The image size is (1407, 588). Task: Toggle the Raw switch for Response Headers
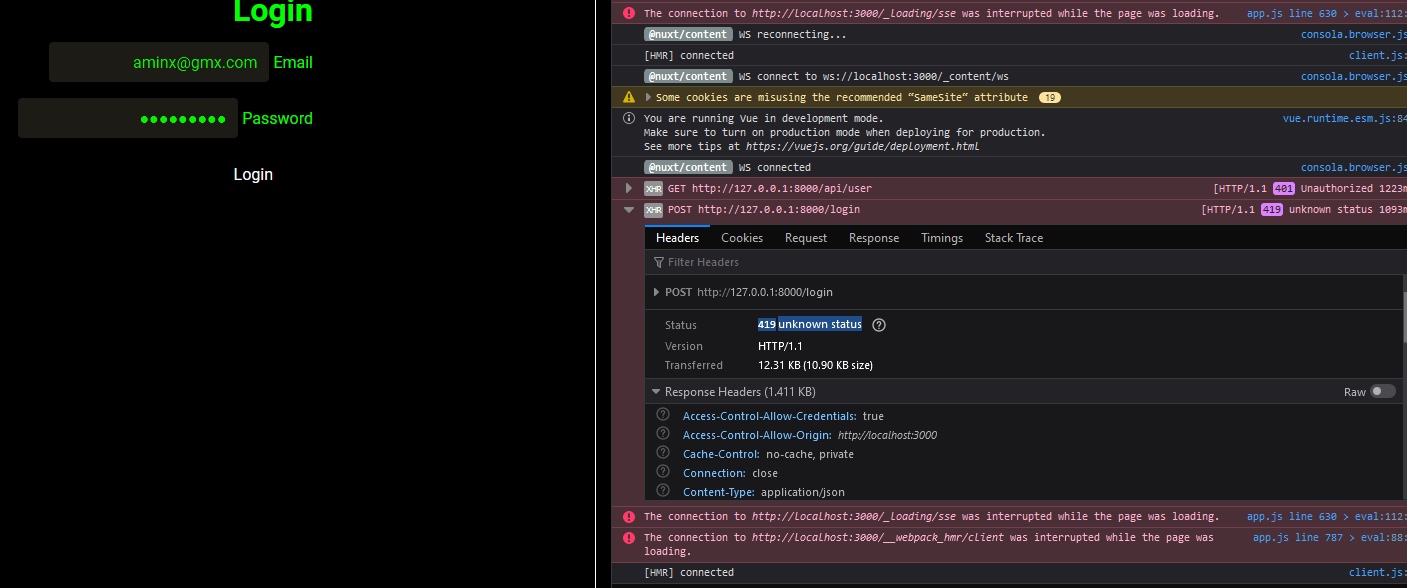coord(1383,391)
